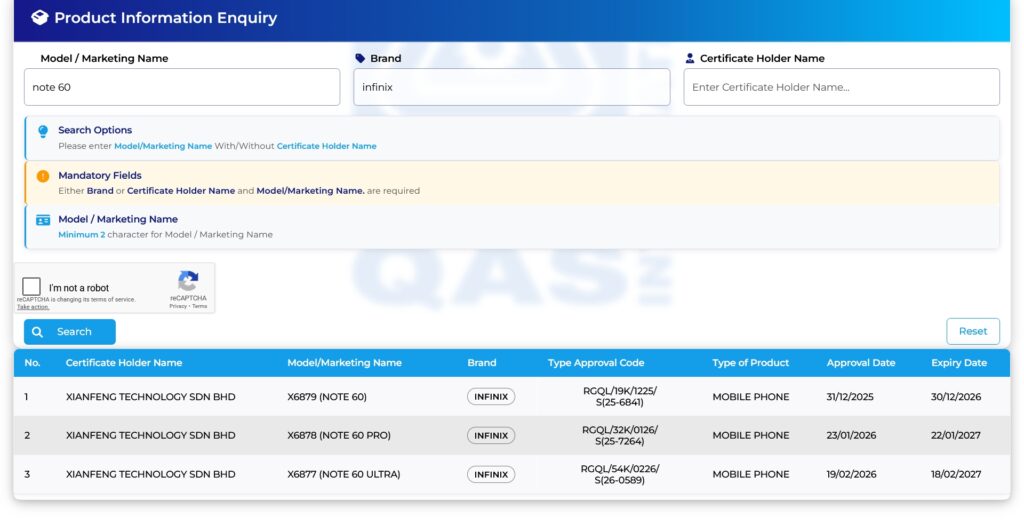This screenshot has height=532, width=1024.
Task: Click into the Brand input containing infinix
Action: 512,87
